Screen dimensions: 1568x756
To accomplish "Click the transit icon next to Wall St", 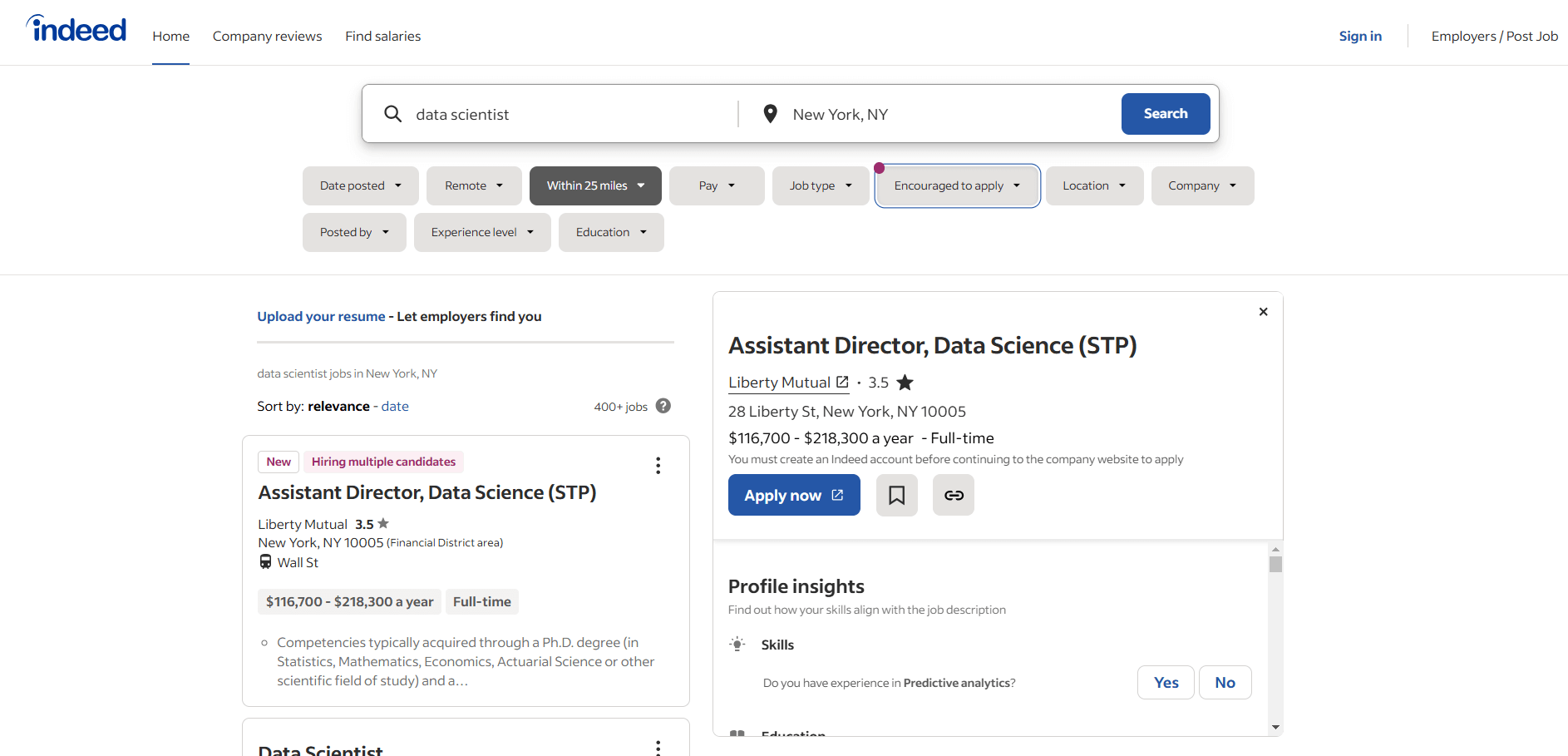I will click(264, 562).
